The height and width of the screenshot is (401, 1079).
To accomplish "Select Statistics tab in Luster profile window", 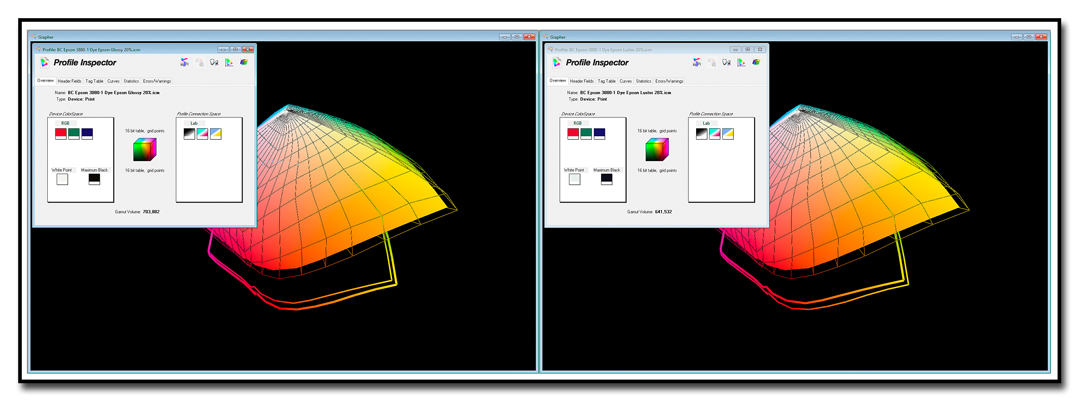I will coord(643,81).
